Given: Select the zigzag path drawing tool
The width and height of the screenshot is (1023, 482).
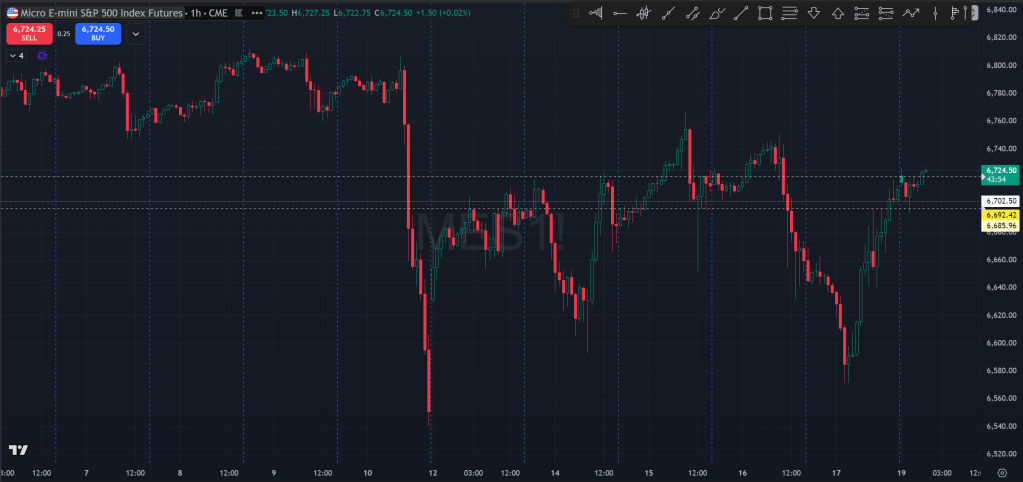Looking at the screenshot, I should coord(910,13).
